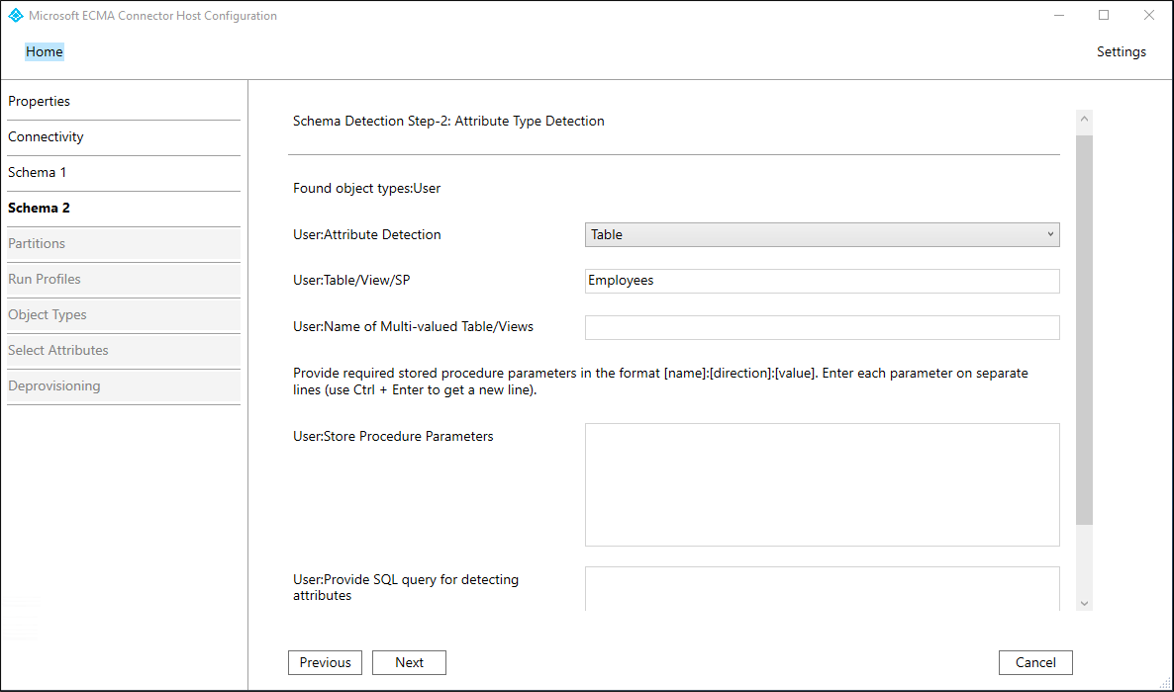Select the Schema 2 section
The image size is (1174, 692).
(38, 208)
